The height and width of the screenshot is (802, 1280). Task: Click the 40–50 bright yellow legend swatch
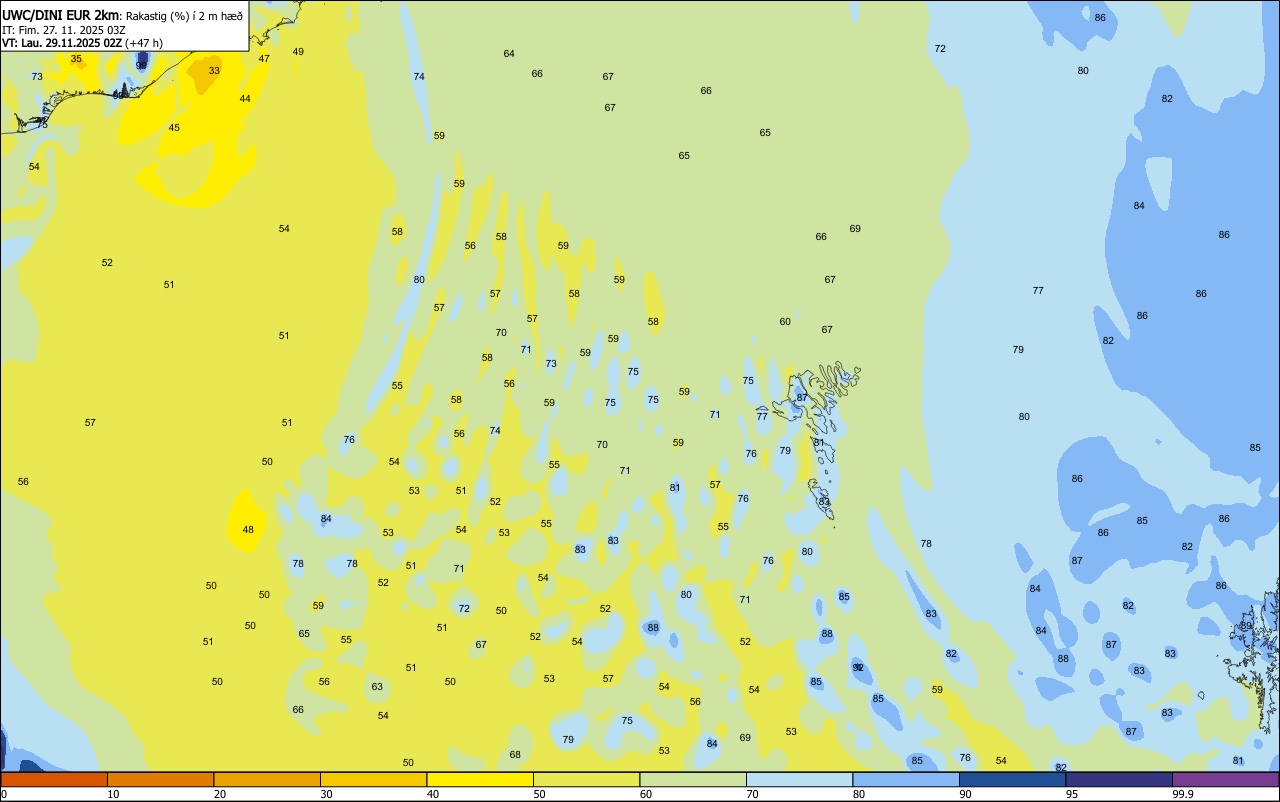pos(480,779)
